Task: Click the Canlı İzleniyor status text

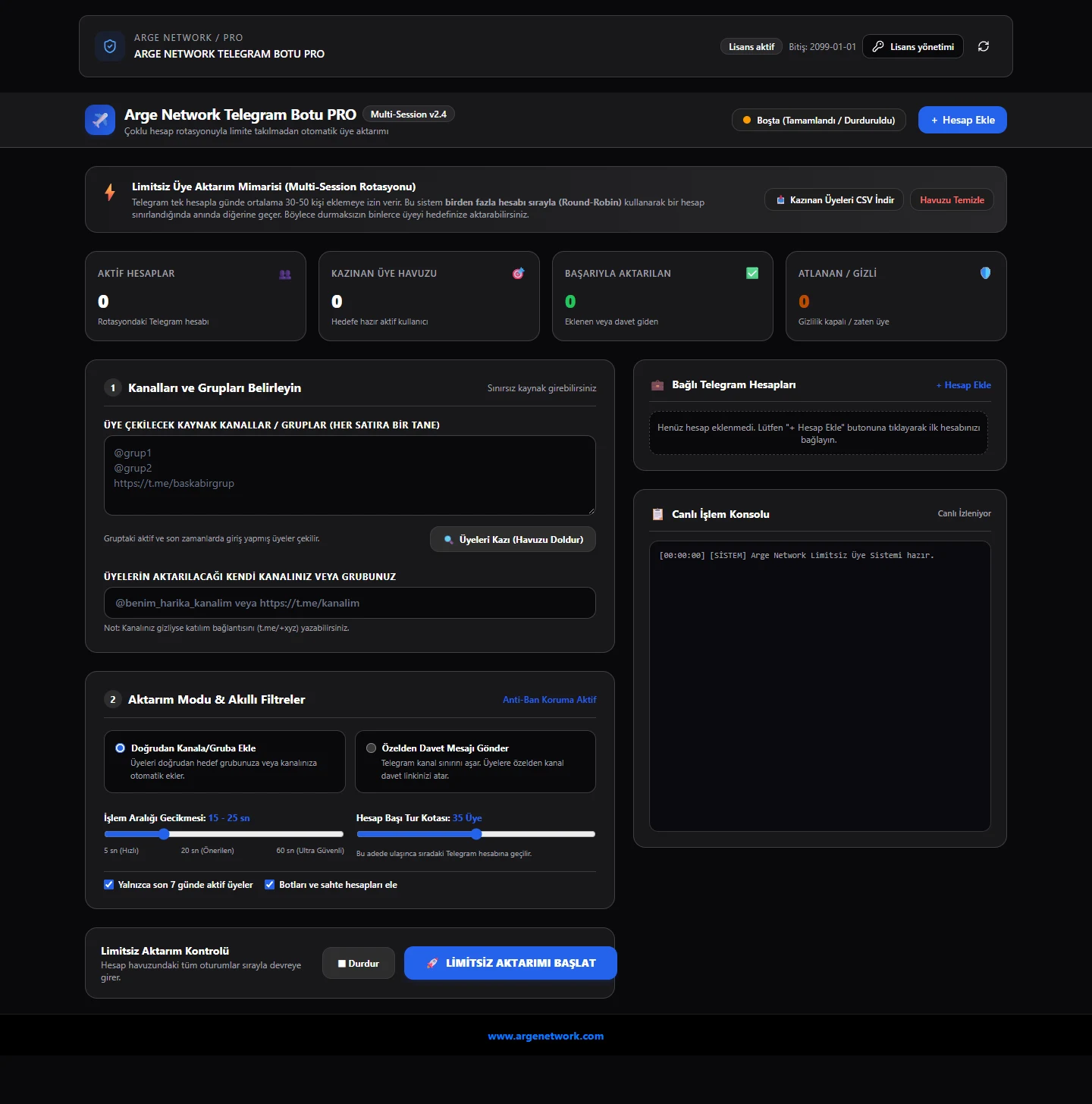Action: (965, 513)
